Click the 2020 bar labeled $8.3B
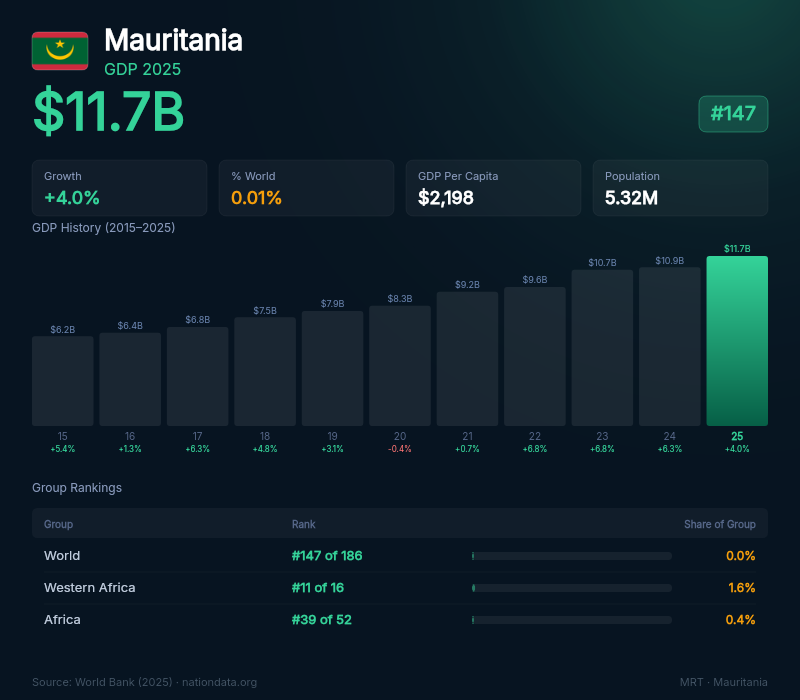The image size is (800, 700). pos(399,365)
